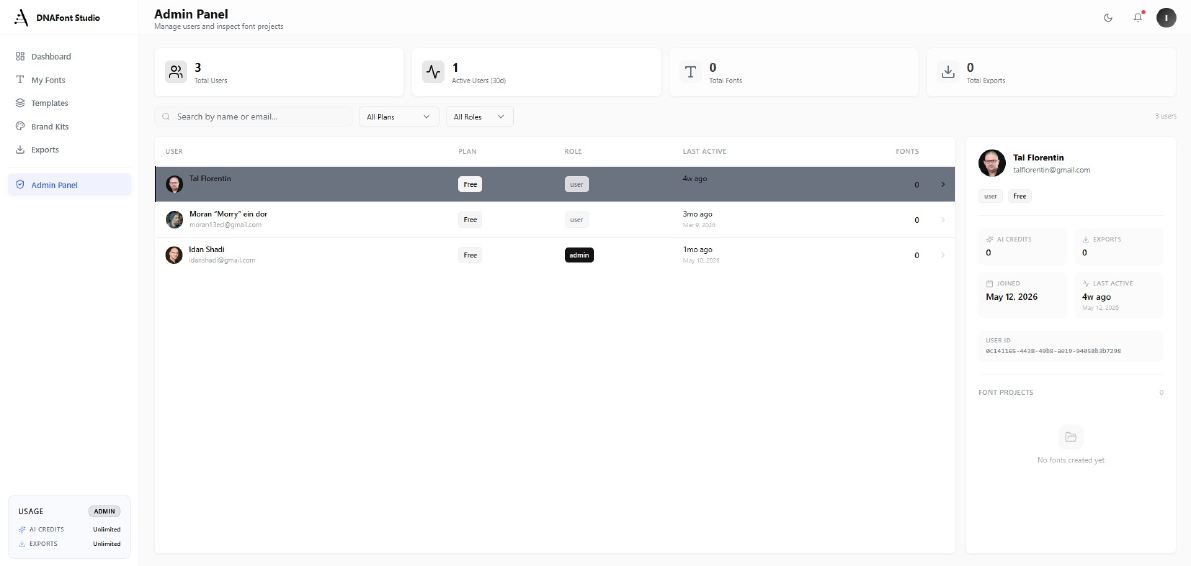Expand Moran row chevron arrow
Viewport: 1191px width, 566px height.
tap(943, 220)
